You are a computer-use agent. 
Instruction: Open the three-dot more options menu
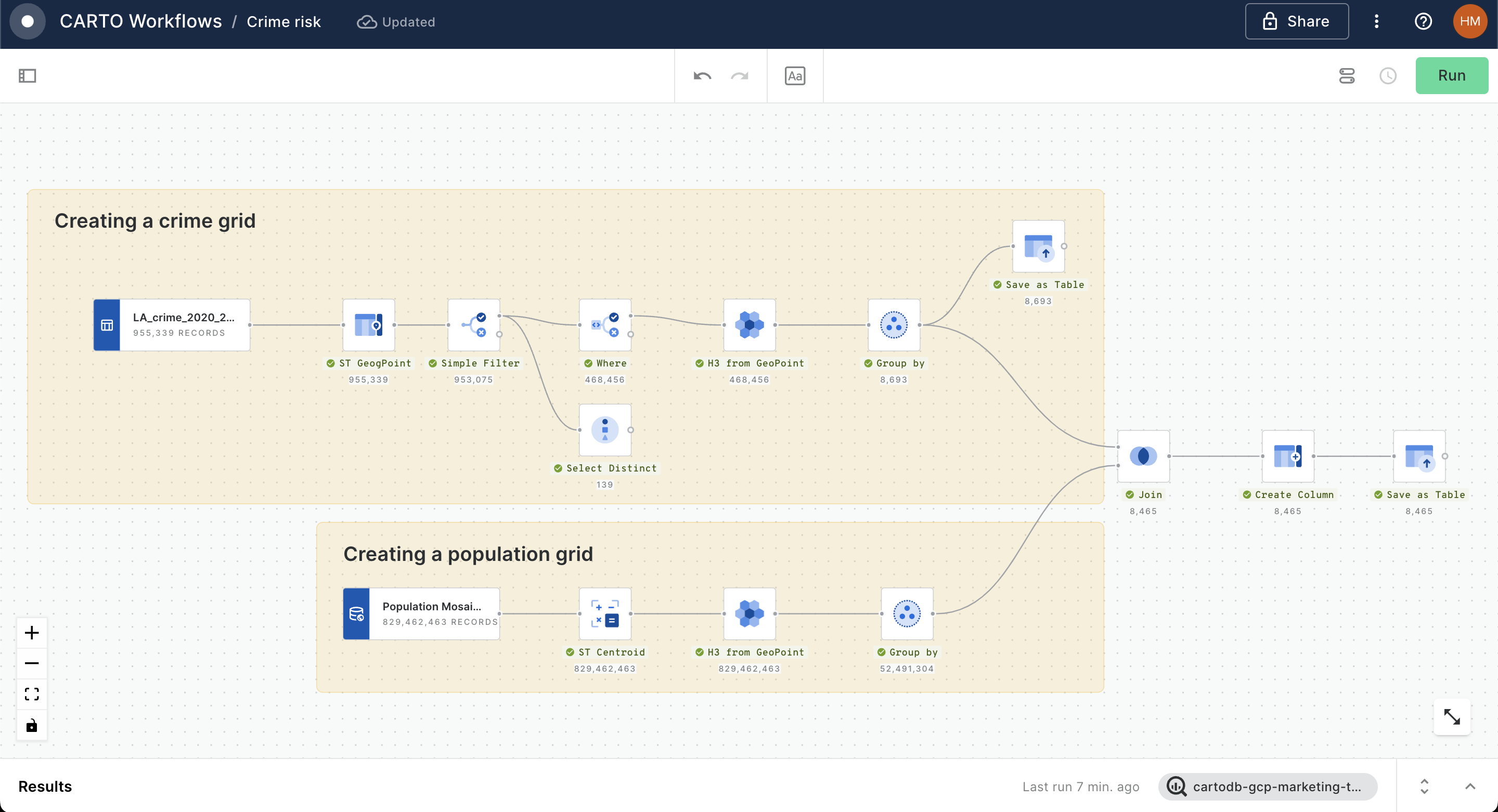pos(1376,21)
